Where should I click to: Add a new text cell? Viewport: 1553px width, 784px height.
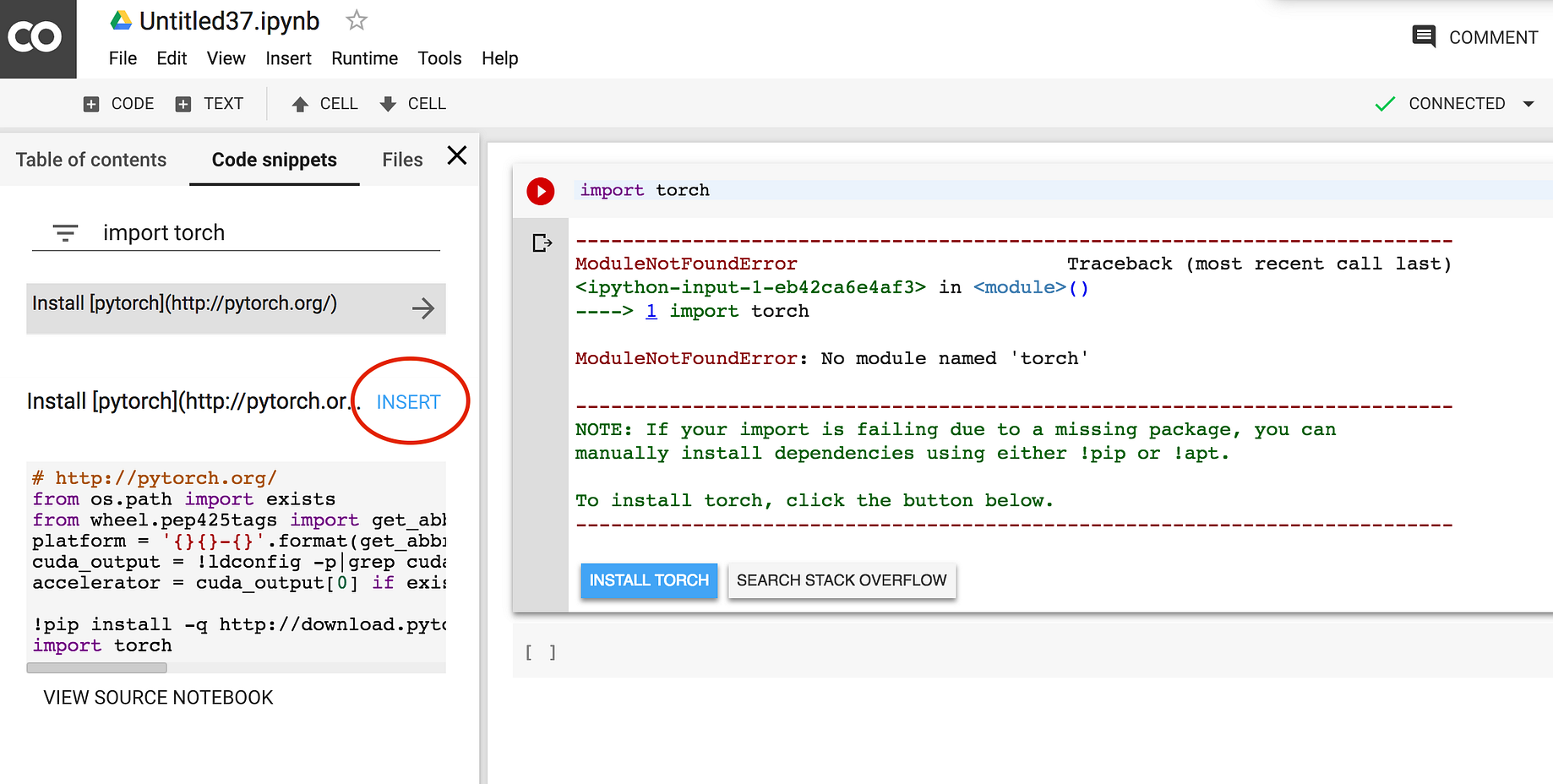(x=210, y=103)
